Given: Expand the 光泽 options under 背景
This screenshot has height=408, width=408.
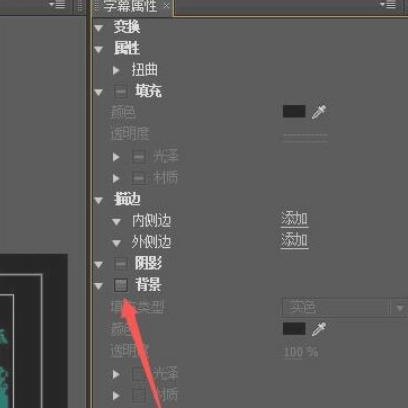Looking at the screenshot, I should coord(116,374).
